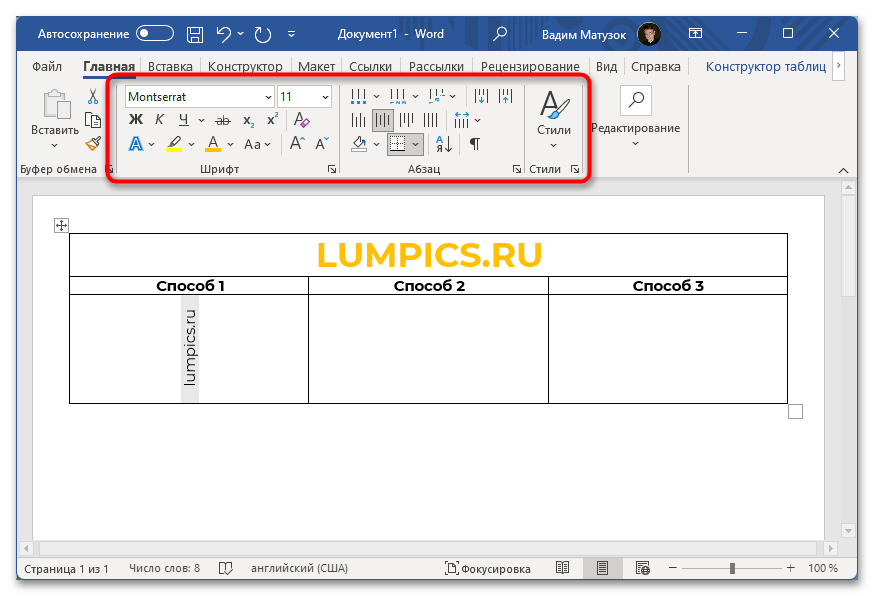Click the clear formatting eraser icon
874x596 pixels.
pyautogui.click(x=301, y=120)
